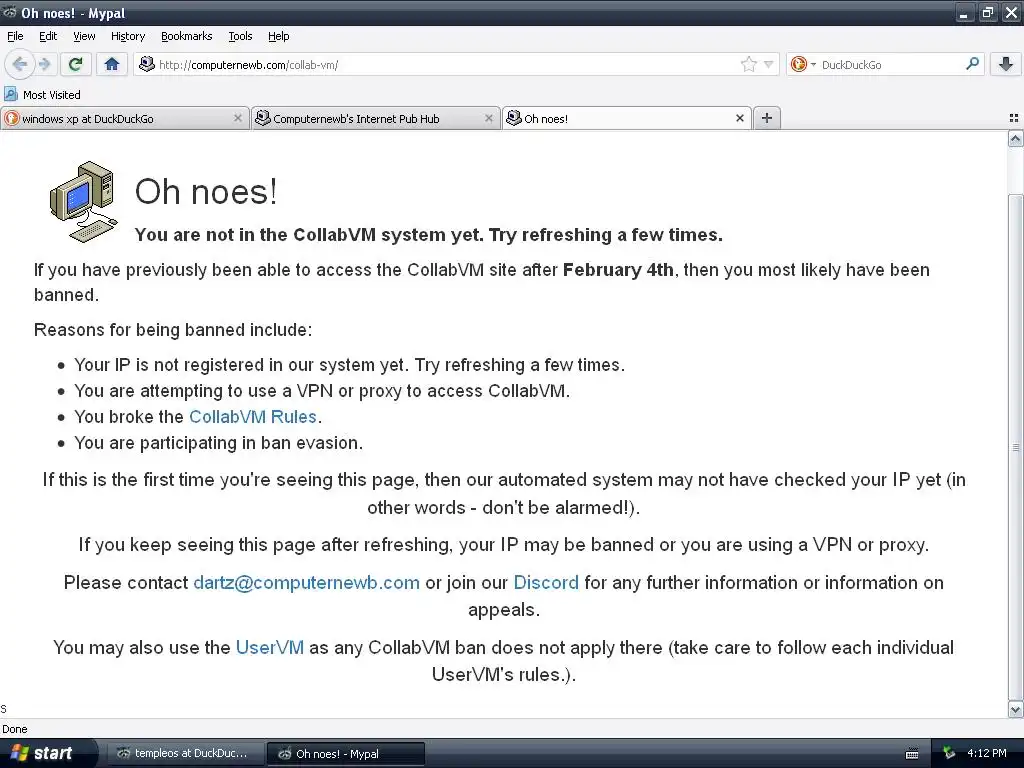Open the Home page button
This screenshot has width=1024, height=768.
(x=112, y=64)
